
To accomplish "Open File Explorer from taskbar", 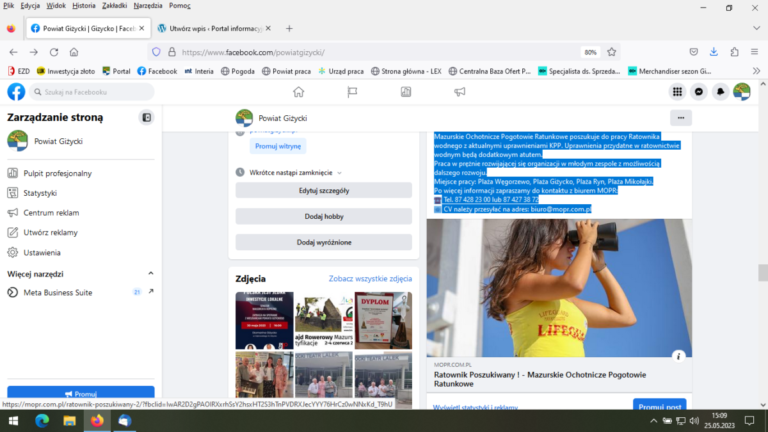I will pos(70,421).
